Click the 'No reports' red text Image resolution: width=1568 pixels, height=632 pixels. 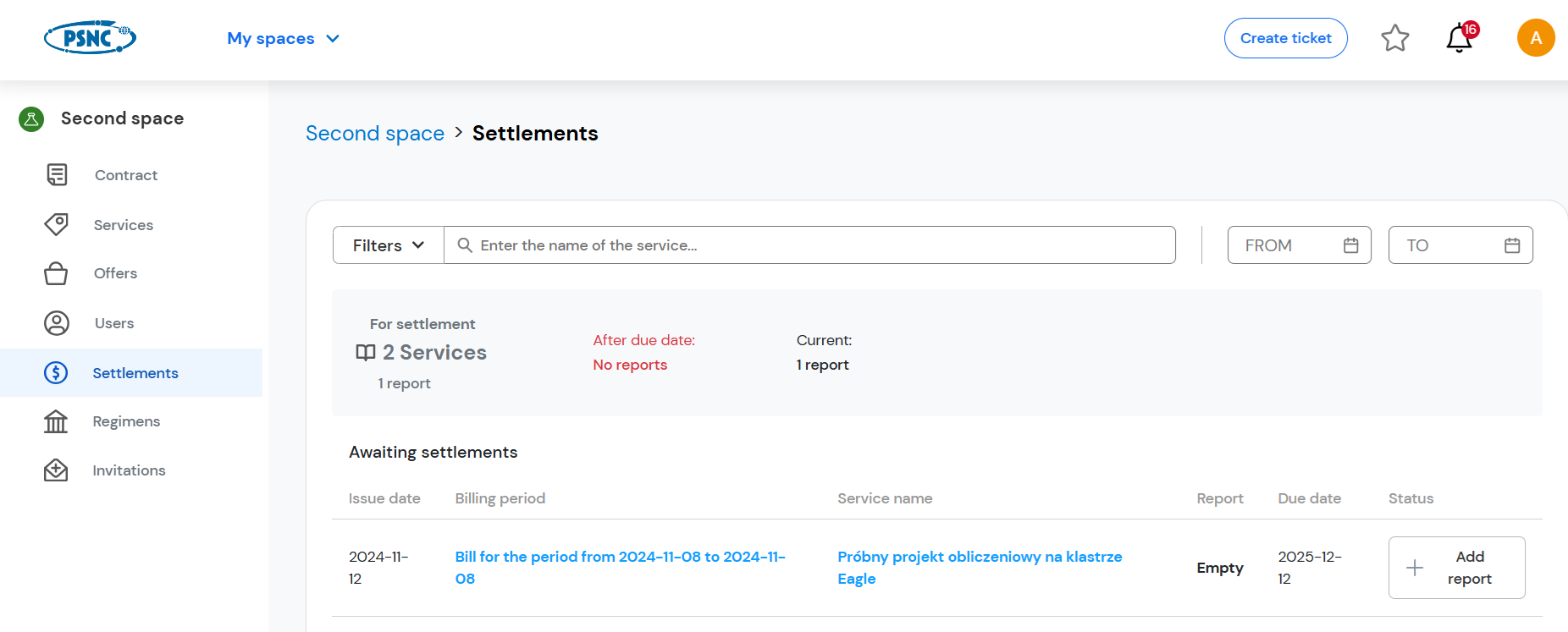pos(630,365)
